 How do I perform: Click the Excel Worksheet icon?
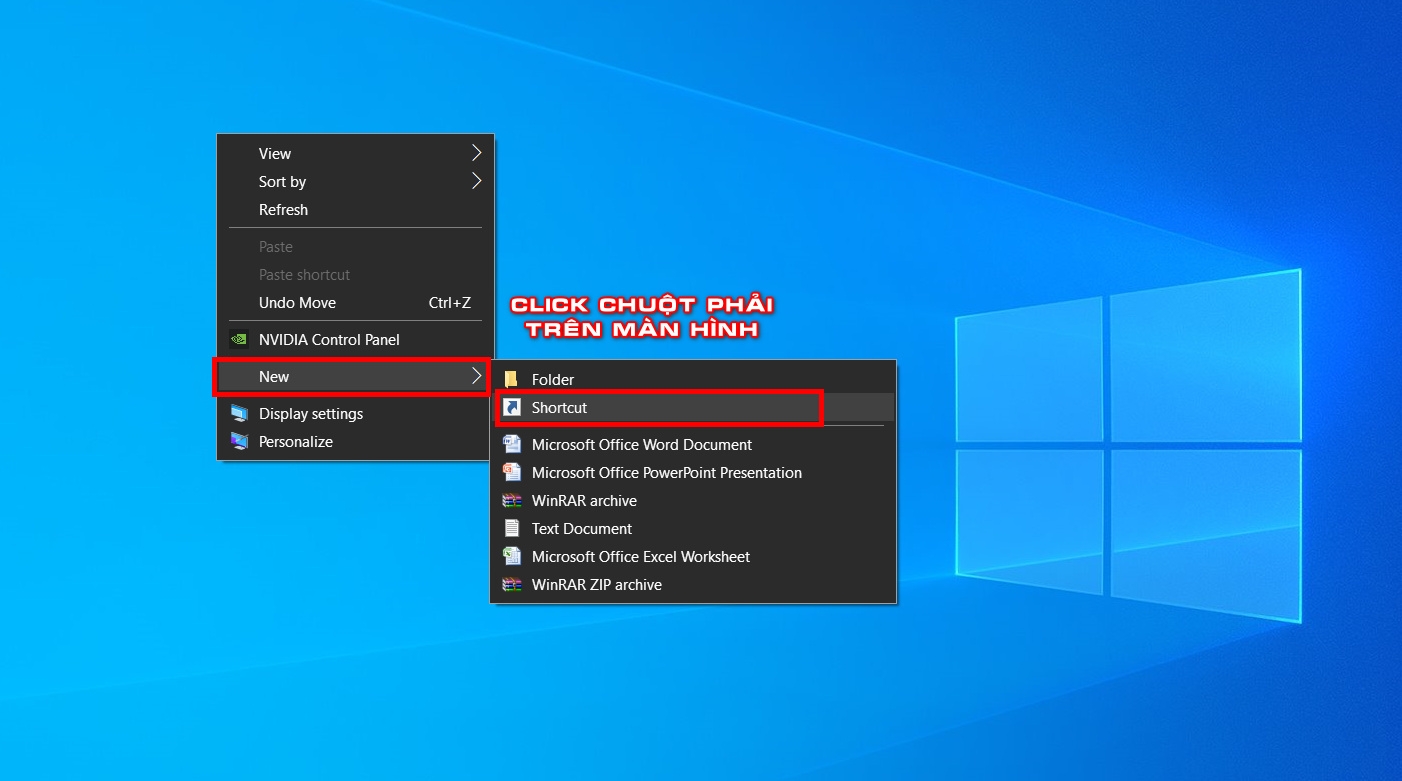512,556
